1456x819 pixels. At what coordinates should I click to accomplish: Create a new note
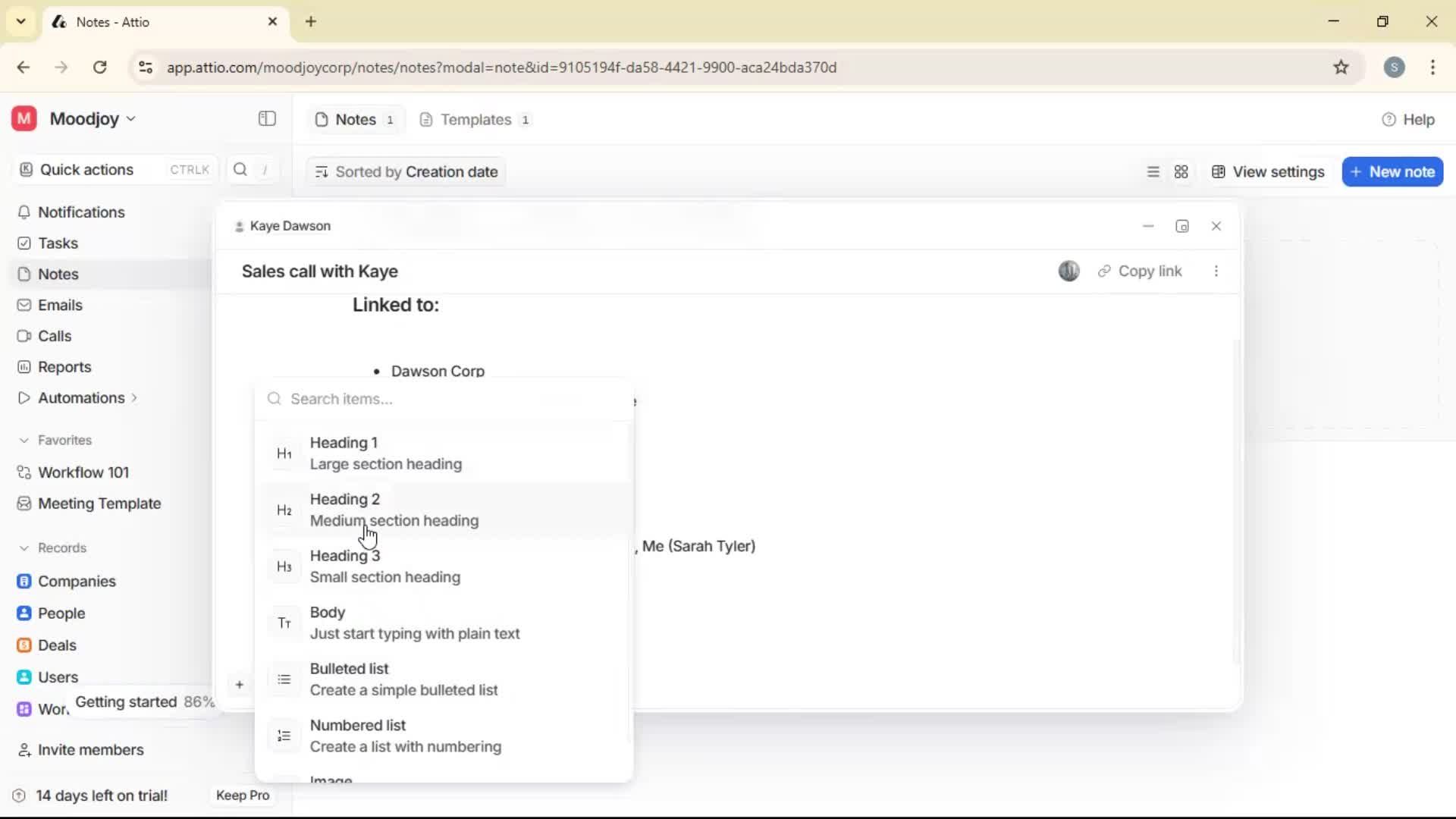point(1392,171)
